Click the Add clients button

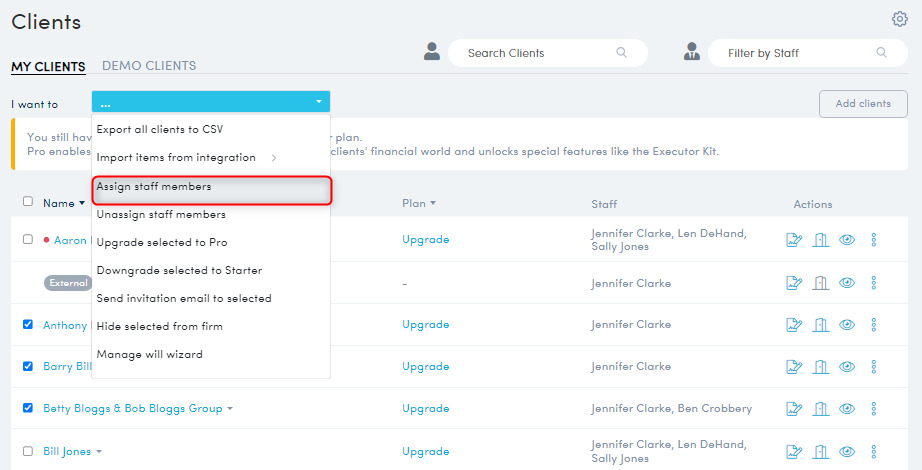tap(863, 104)
